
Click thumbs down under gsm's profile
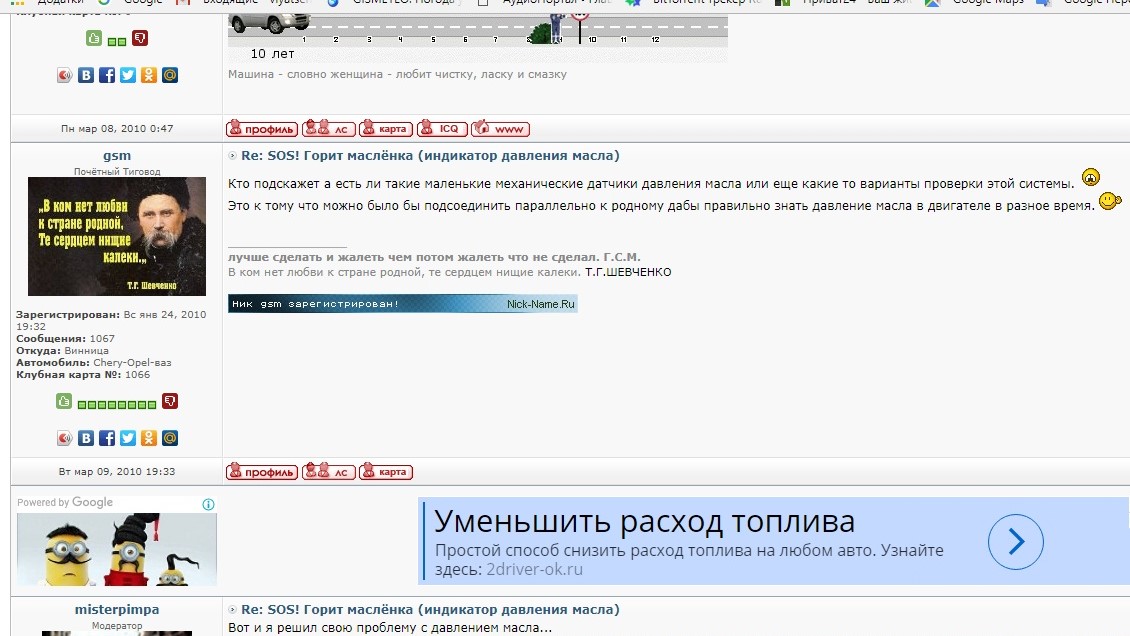(170, 401)
